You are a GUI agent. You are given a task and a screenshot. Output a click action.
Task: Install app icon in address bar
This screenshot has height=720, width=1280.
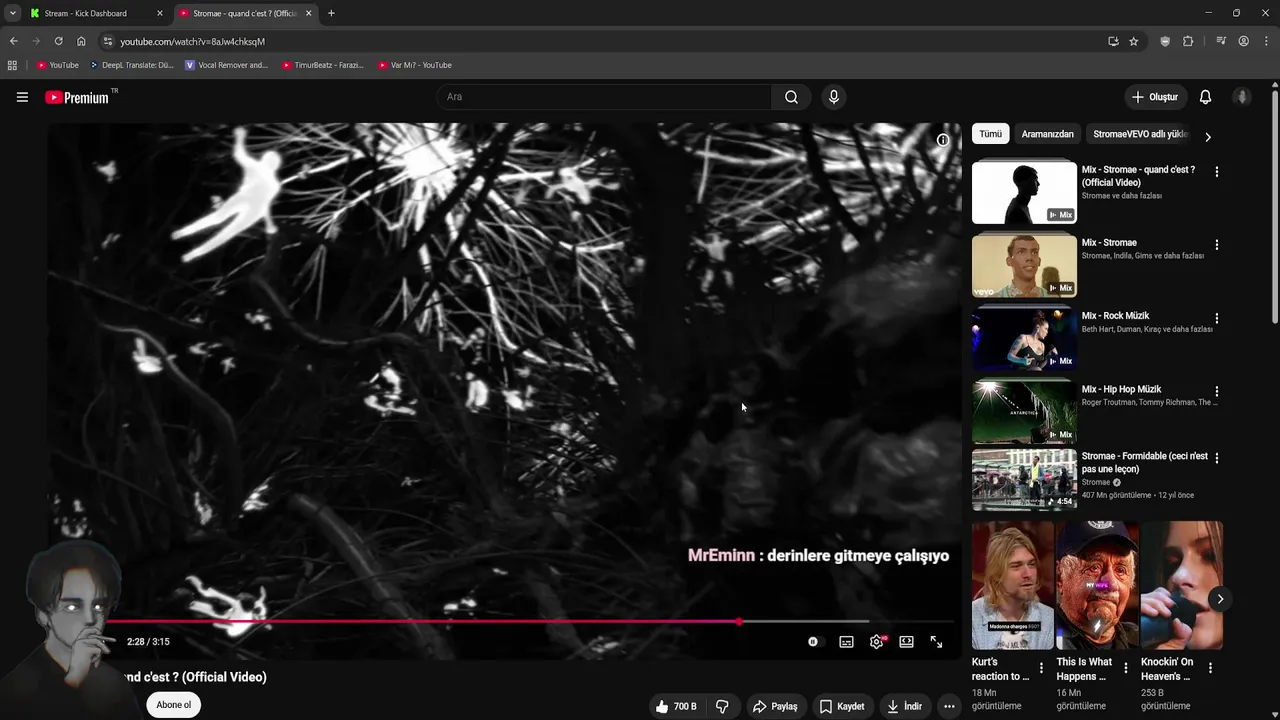pos(1113,41)
